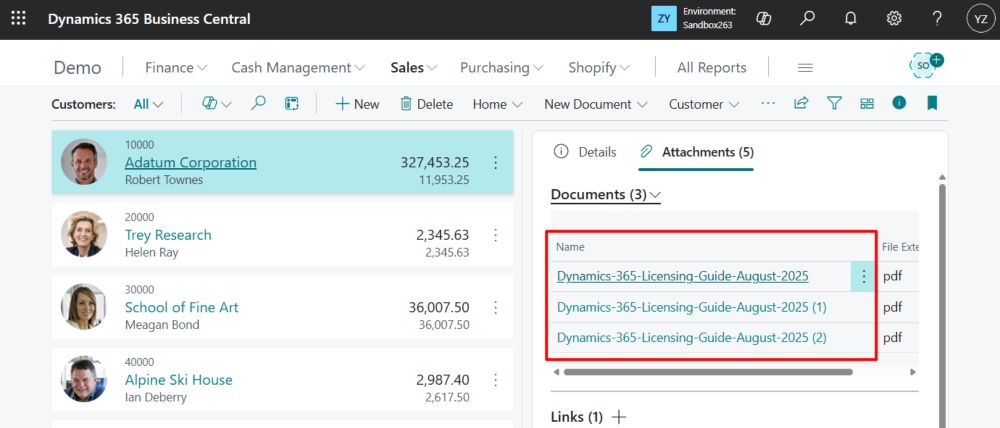
Task: Open the hamburger more menu icon
Action: [805, 68]
